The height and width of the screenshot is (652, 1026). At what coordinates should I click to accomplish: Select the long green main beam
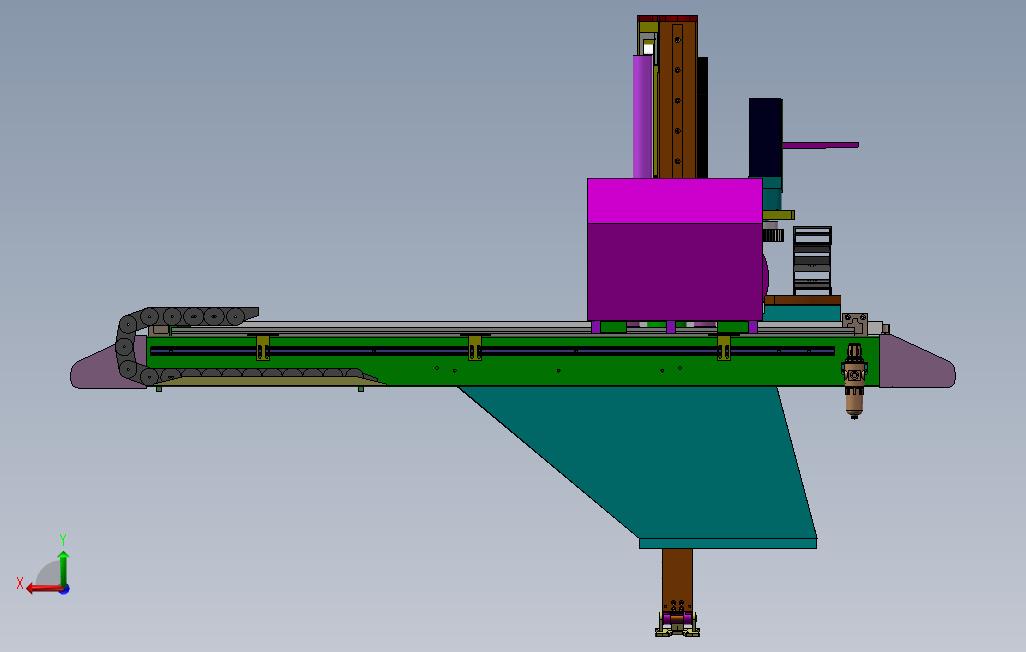coord(513,361)
